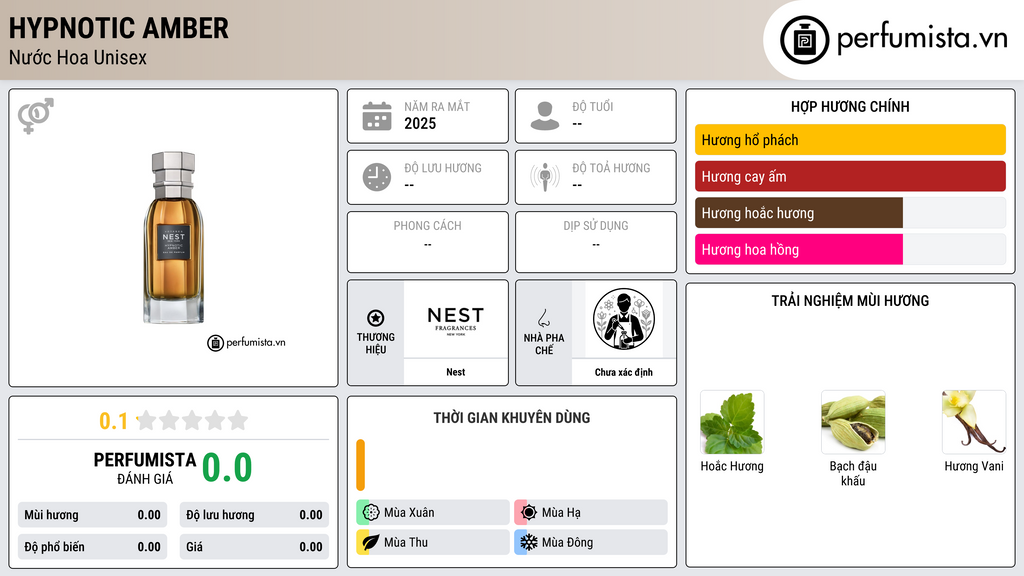Viewport: 1024px width, 576px height.
Task: Click the Mùi hương score row
Action: point(92,515)
